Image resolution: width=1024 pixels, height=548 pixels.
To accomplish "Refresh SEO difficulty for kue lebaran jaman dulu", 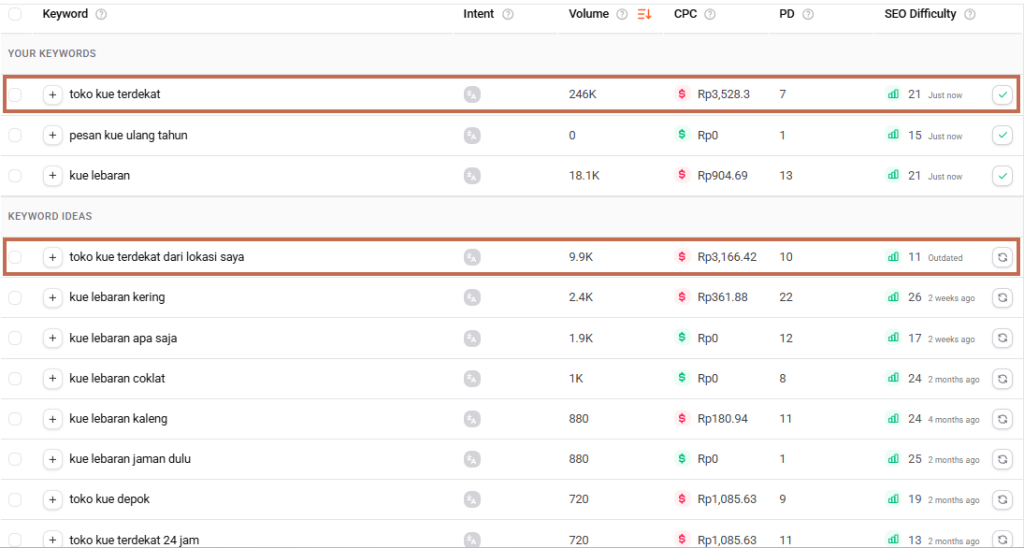I will [x=1002, y=459].
